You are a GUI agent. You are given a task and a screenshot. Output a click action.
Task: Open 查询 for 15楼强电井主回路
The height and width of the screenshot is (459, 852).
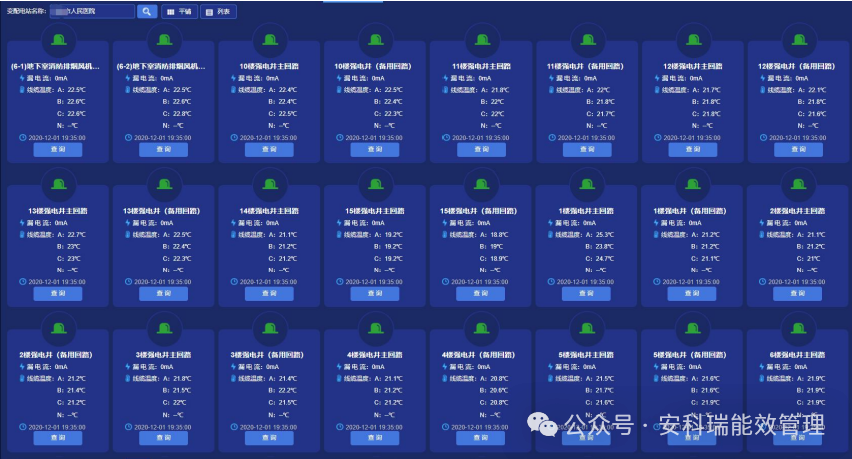[375, 293]
